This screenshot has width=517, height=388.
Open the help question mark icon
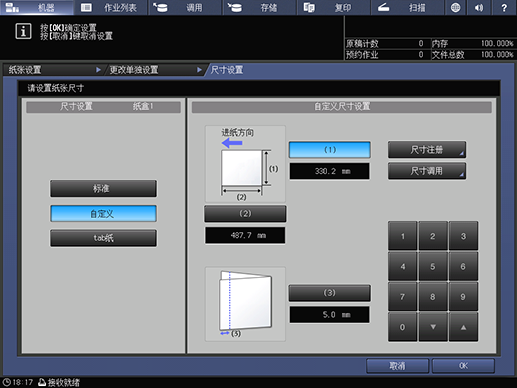(x=505, y=7)
